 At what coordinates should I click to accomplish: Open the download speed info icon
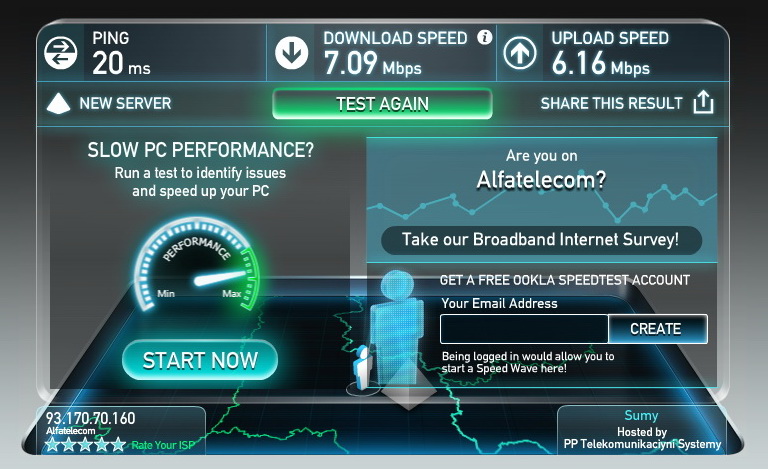pyautogui.click(x=484, y=37)
